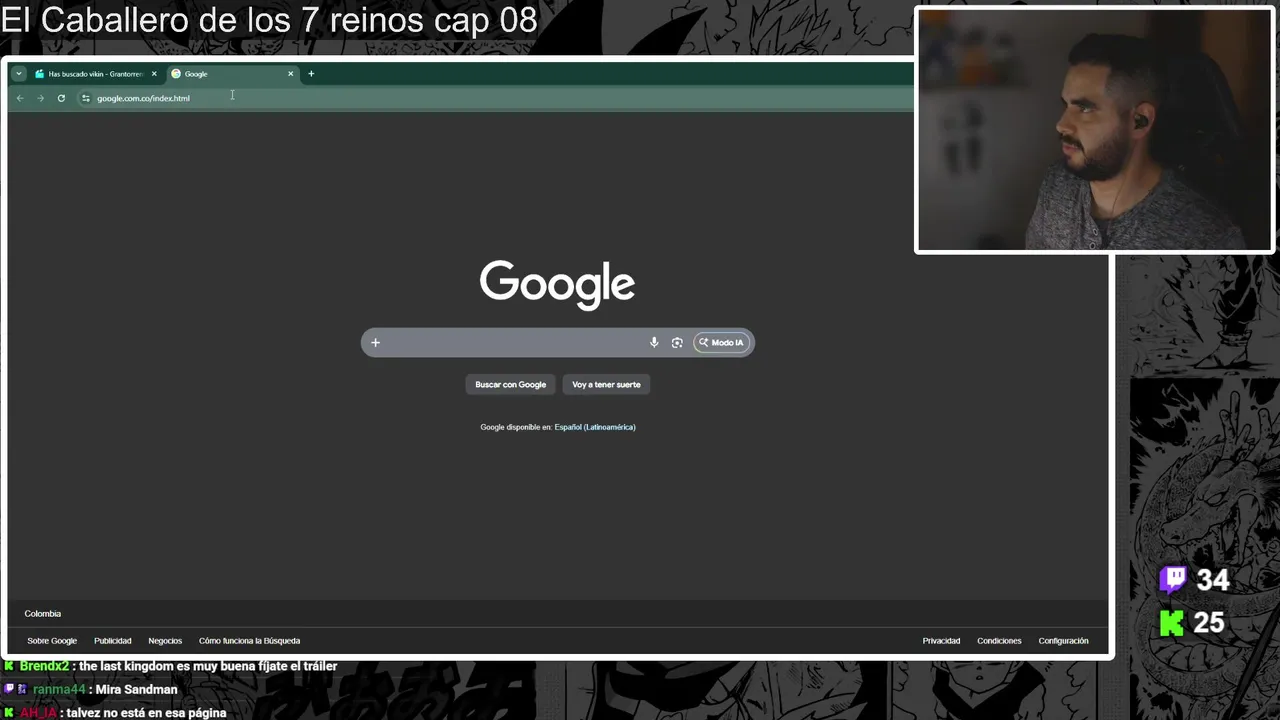Close the Grantorrent 'Has buscado vikin' tab
The width and height of the screenshot is (1280, 720).
tap(154, 74)
